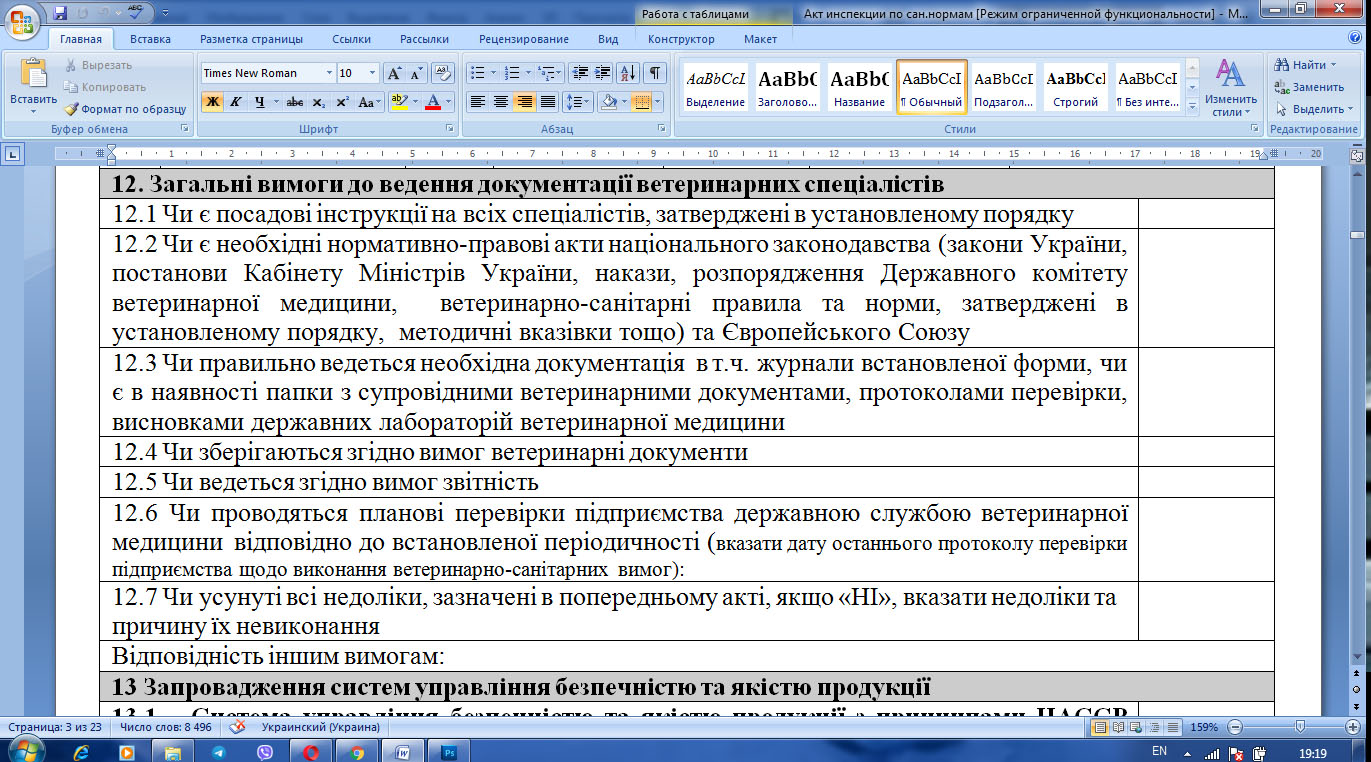
Task: Pick the text highlight color button
Action: [x=399, y=102]
